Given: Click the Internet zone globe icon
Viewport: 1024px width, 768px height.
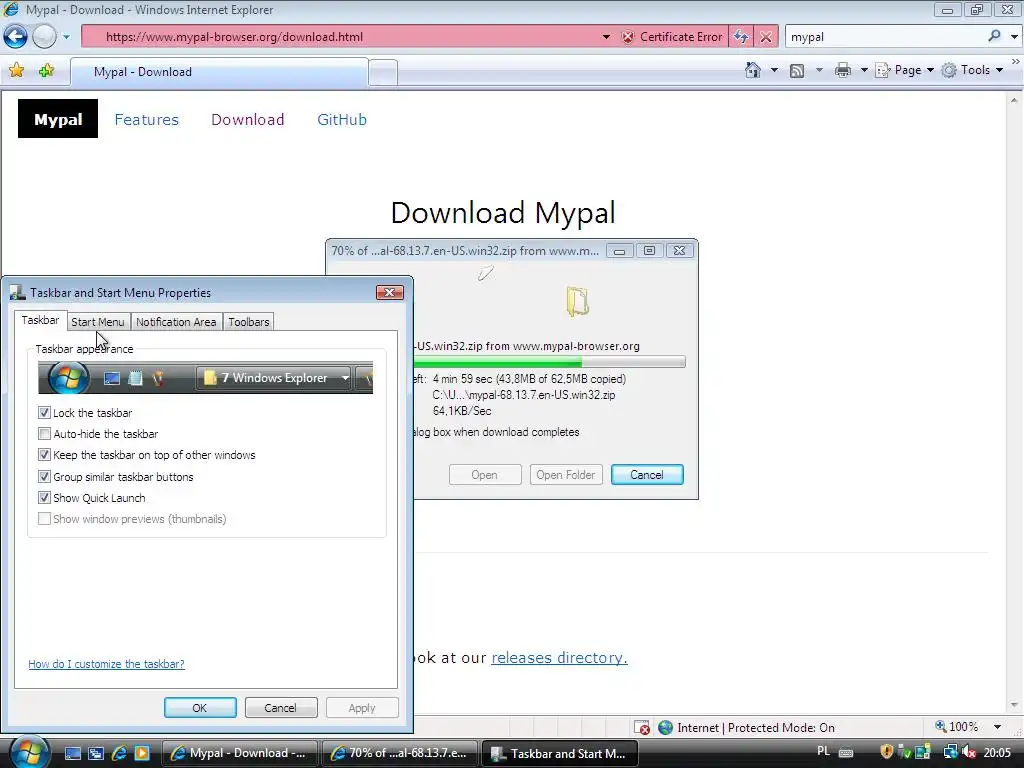Looking at the screenshot, I should point(665,728).
